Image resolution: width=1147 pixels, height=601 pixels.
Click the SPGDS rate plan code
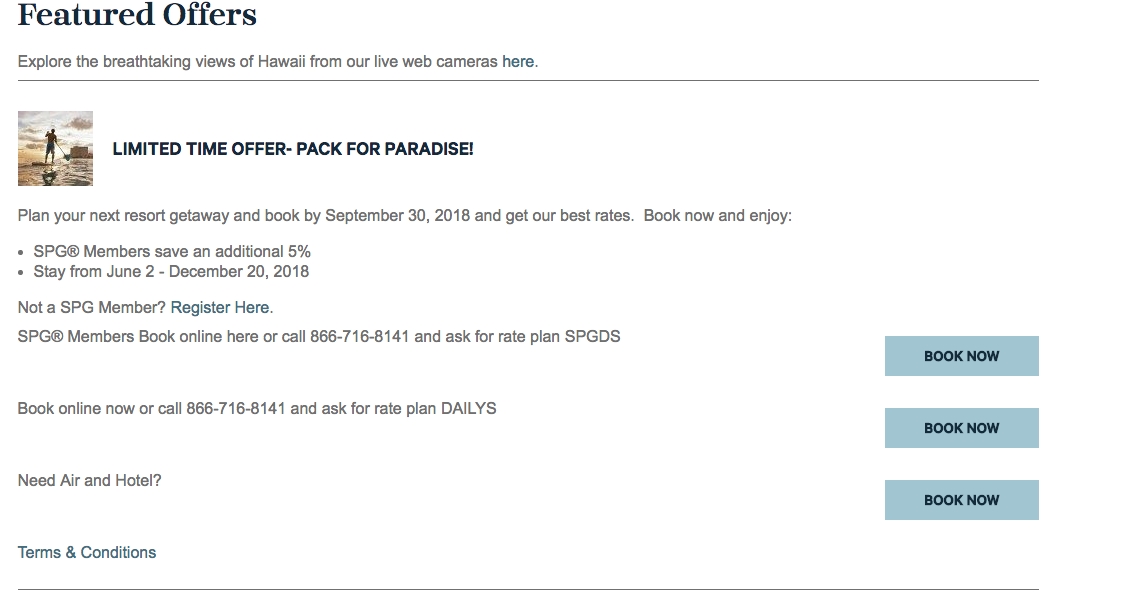pos(593,336)
